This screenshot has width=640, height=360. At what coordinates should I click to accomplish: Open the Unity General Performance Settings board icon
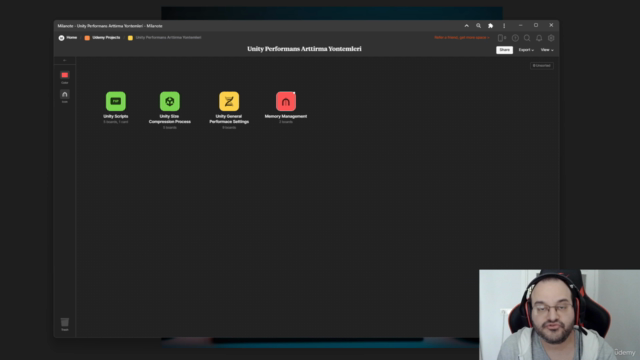tap(229, 101)
